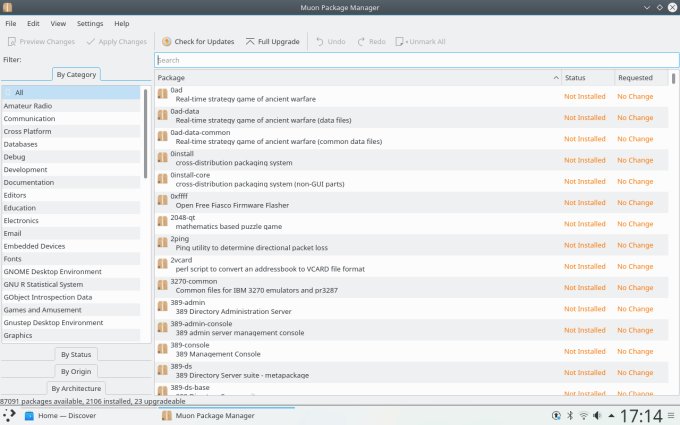The height and width of the screenshot is (425, 680).
Task: Sort by the Requested column header
Action: pyautogui.click(x=641, y=78)
